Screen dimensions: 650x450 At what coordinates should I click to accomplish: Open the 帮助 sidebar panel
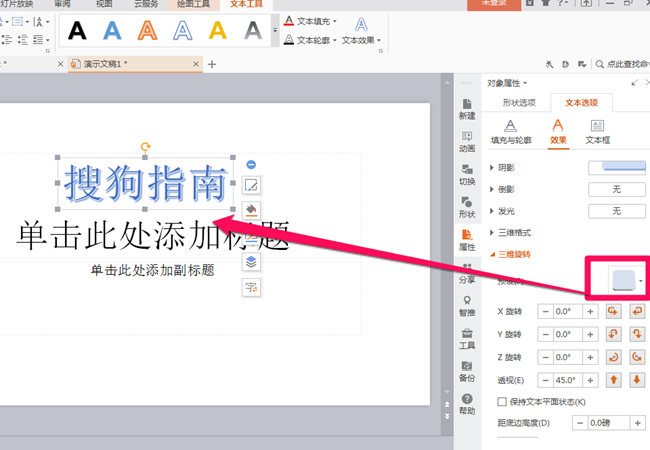467,404
